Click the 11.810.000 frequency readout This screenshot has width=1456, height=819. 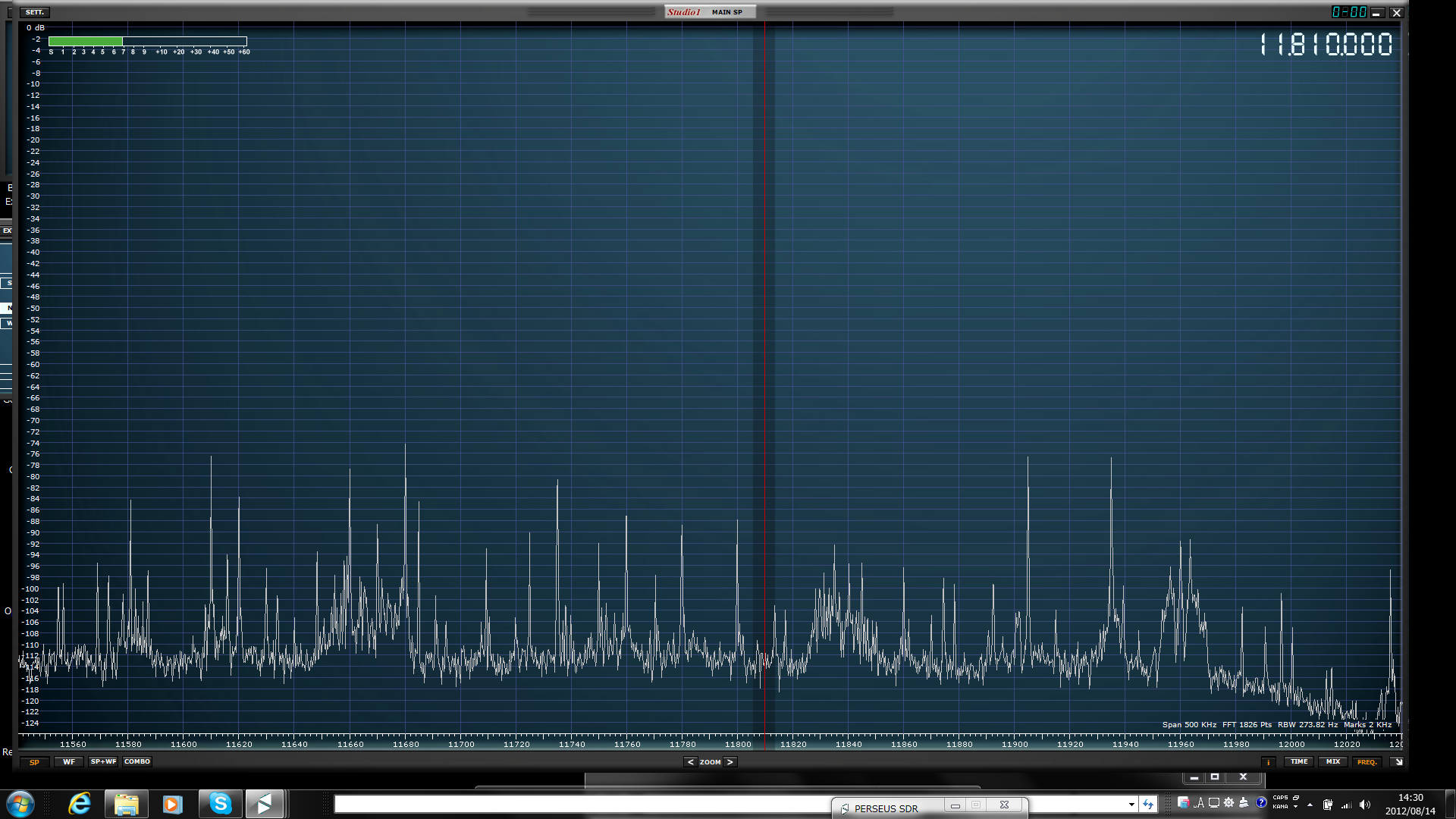[1326, 45]
